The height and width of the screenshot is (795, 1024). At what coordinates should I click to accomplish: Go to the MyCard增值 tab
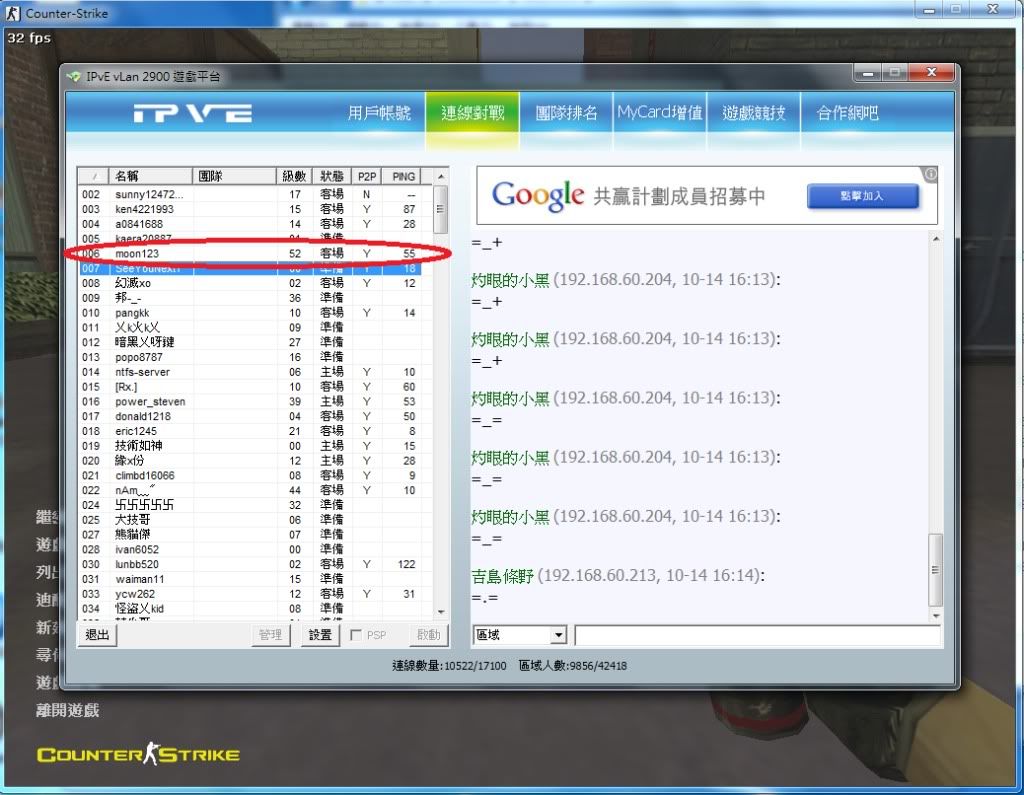click(659, 113)
